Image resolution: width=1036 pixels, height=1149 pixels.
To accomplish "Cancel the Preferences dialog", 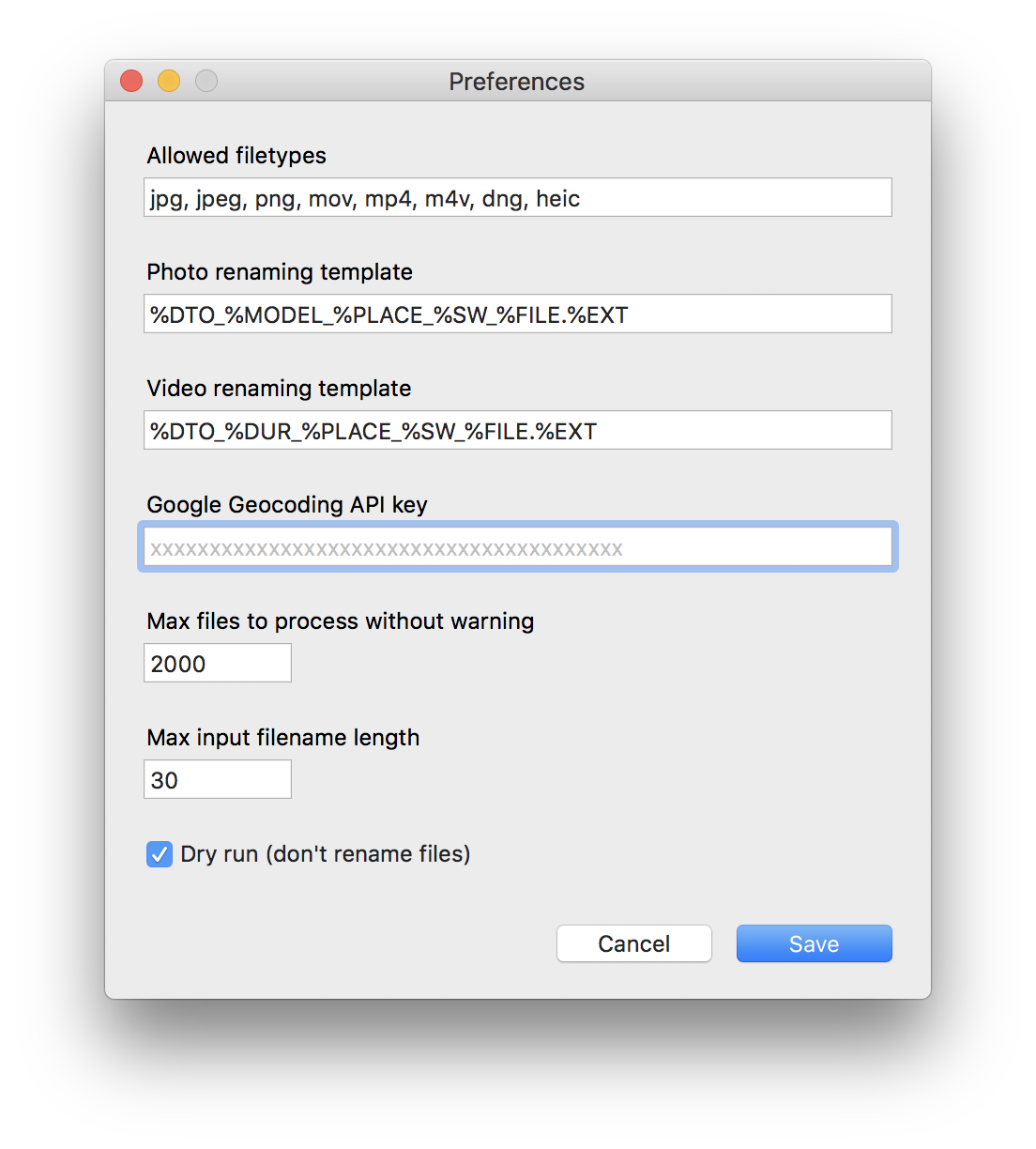I will 633,943.
